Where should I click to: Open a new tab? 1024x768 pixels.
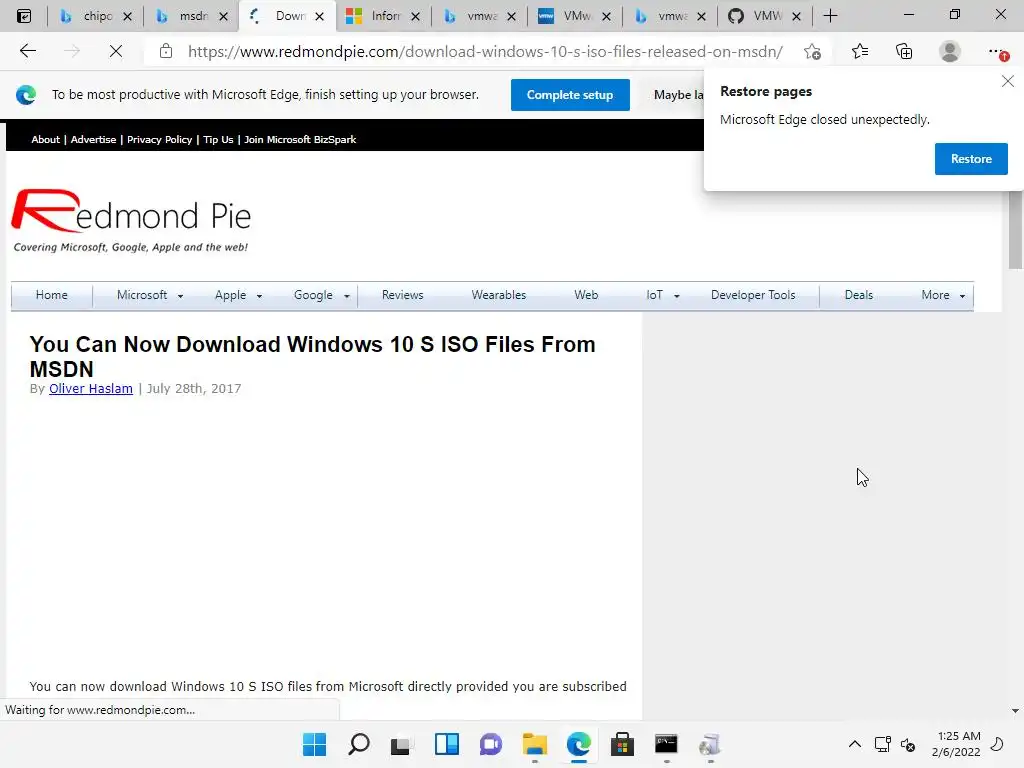830,16
